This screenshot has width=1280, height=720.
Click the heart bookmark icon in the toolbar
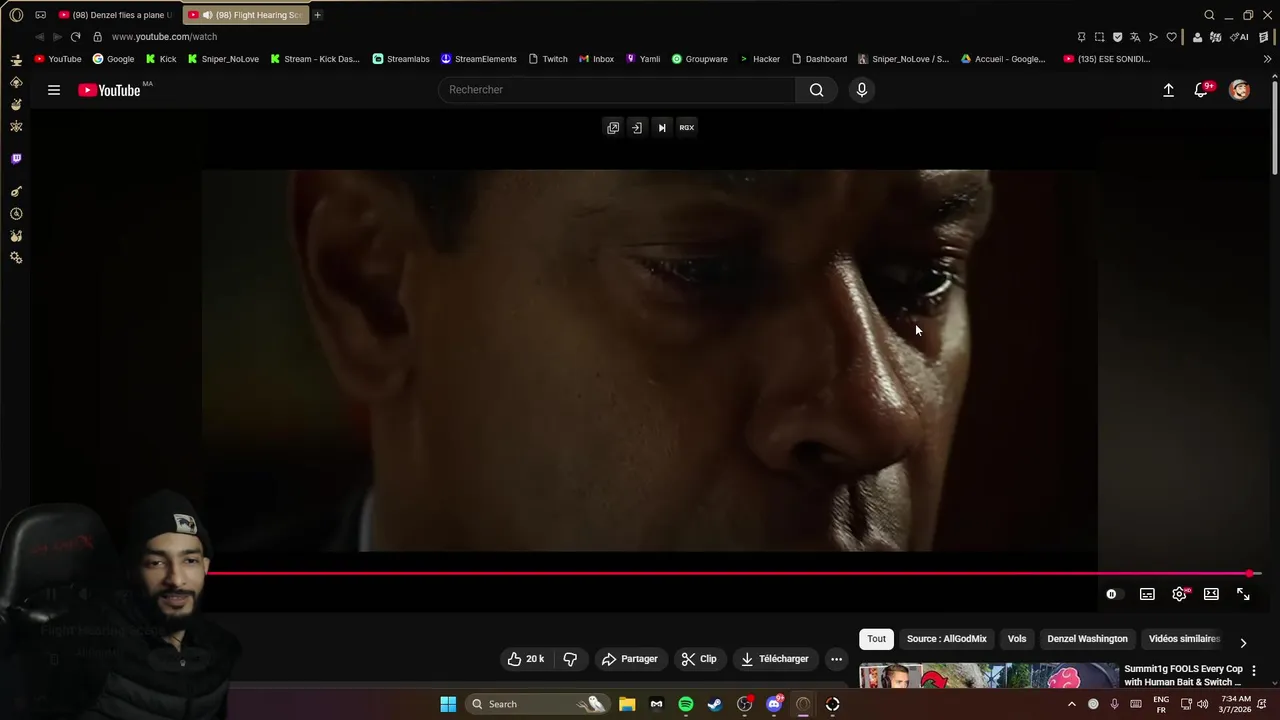[x=1171, y=37]
